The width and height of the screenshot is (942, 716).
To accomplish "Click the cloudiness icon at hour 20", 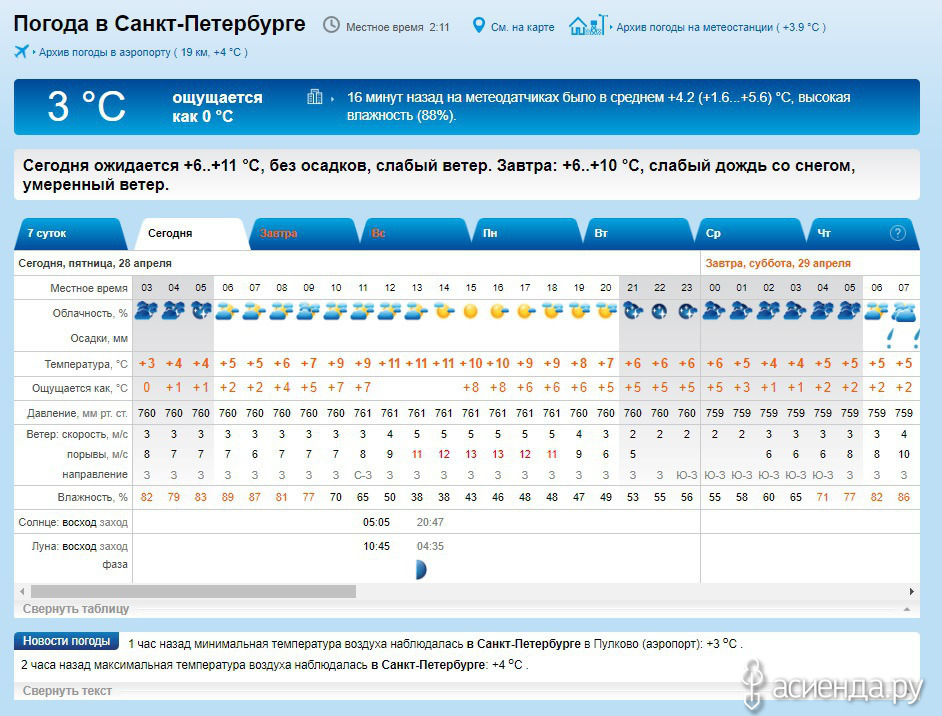I will coord(606,311).
